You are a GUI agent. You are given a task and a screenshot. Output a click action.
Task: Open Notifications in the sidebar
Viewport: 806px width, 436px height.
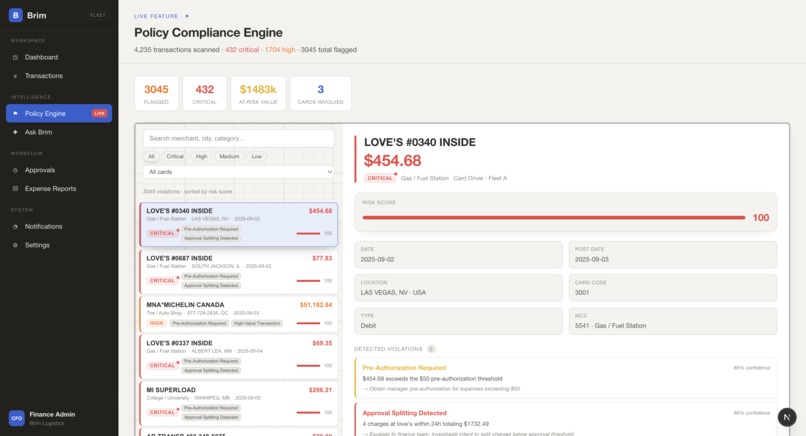pos(59,226)
